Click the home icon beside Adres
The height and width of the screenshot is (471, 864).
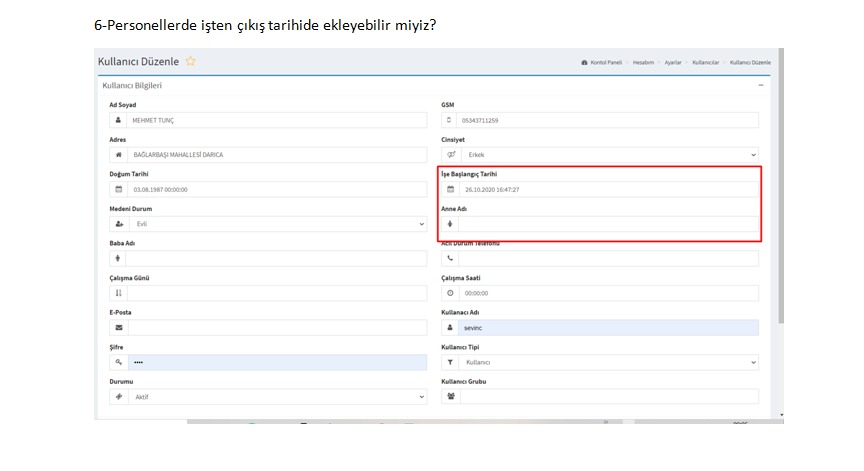[118, 155]
